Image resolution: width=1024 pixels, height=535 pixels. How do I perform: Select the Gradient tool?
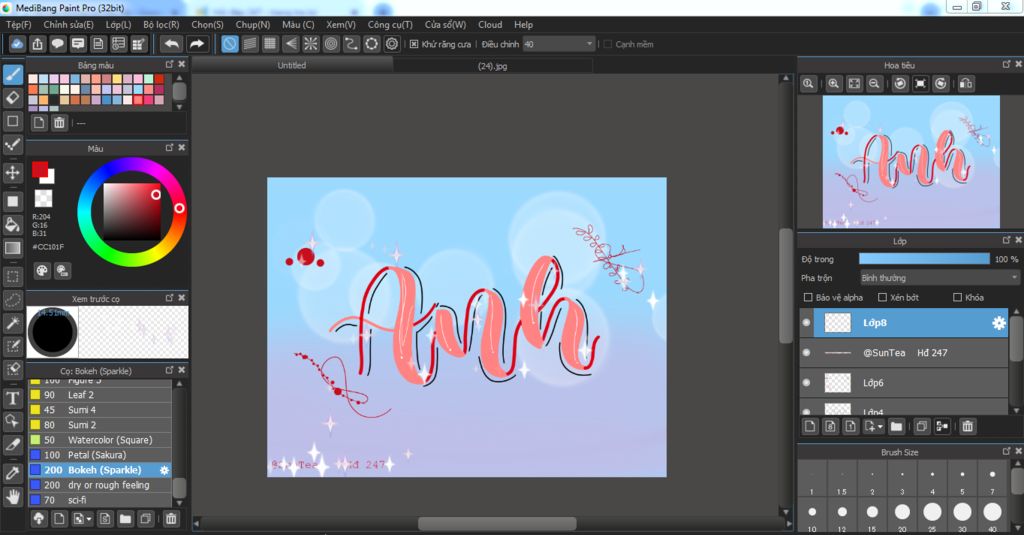point(13,248)
